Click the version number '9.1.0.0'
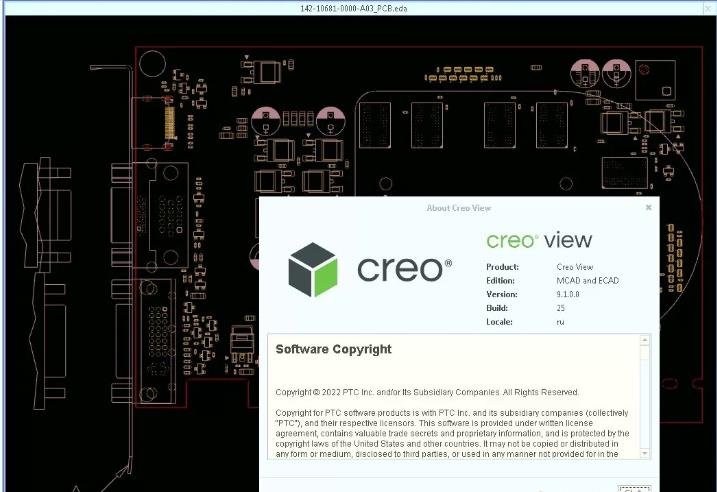Image resolution: width=717 pixels, height=492 pixels. (x=568, y=294)
